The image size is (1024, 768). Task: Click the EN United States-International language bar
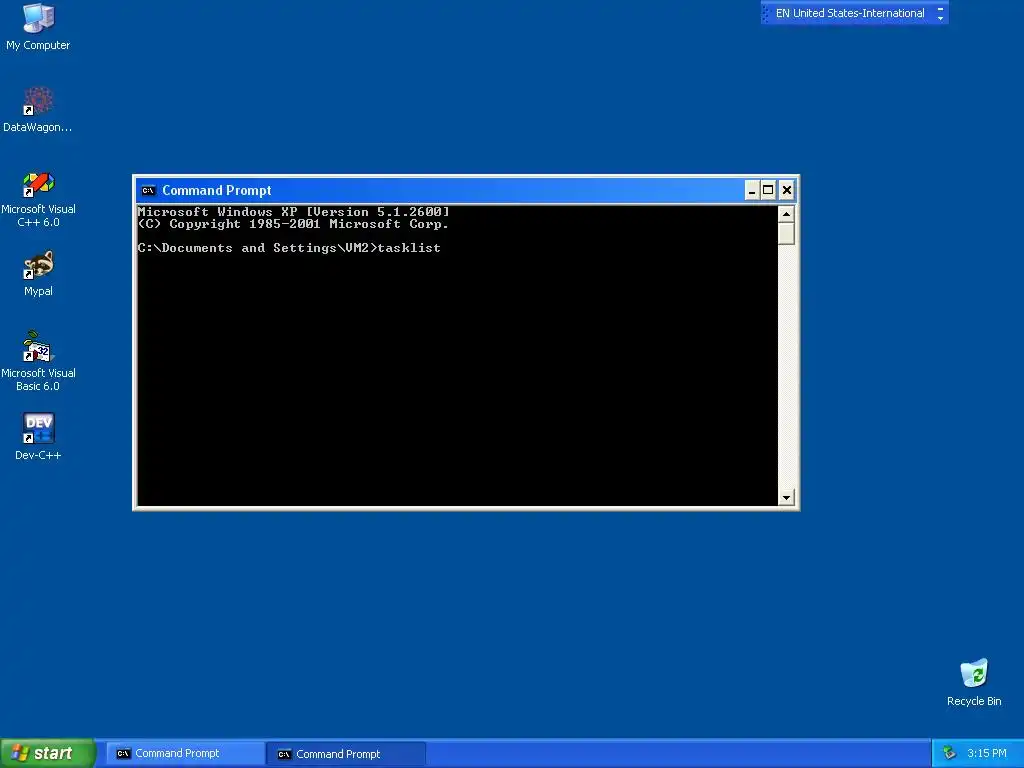[850, 13]
